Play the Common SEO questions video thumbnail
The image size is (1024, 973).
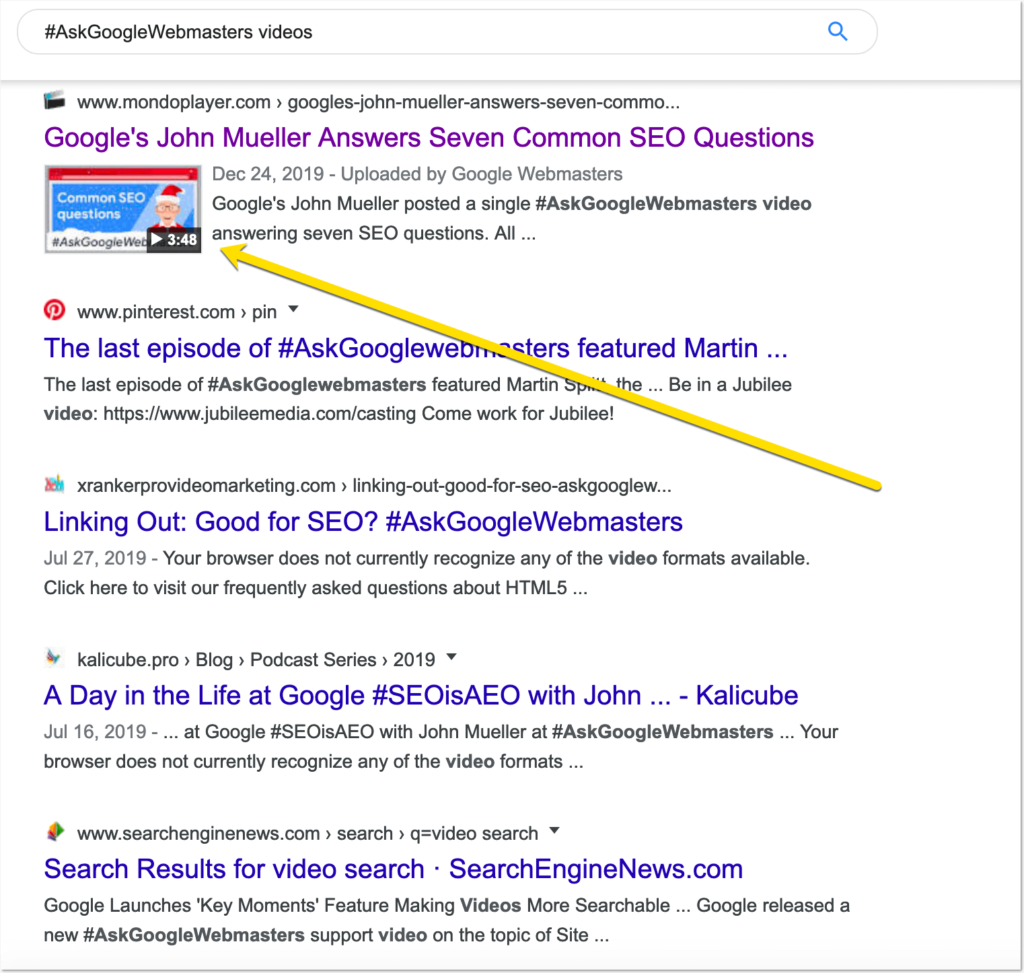(x=123, y=209)
